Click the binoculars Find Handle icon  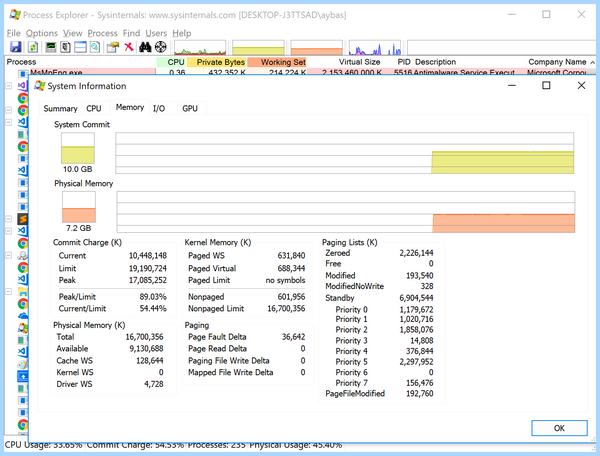(x=145, y=47)
